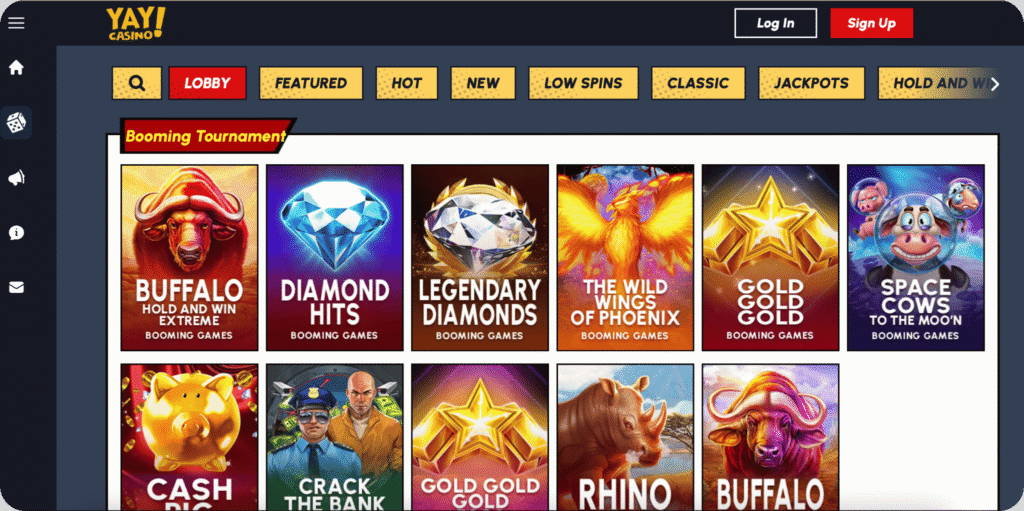The image size is (1024, 511).
Task: Open the envelope contact icon
Action: (16, 288)
